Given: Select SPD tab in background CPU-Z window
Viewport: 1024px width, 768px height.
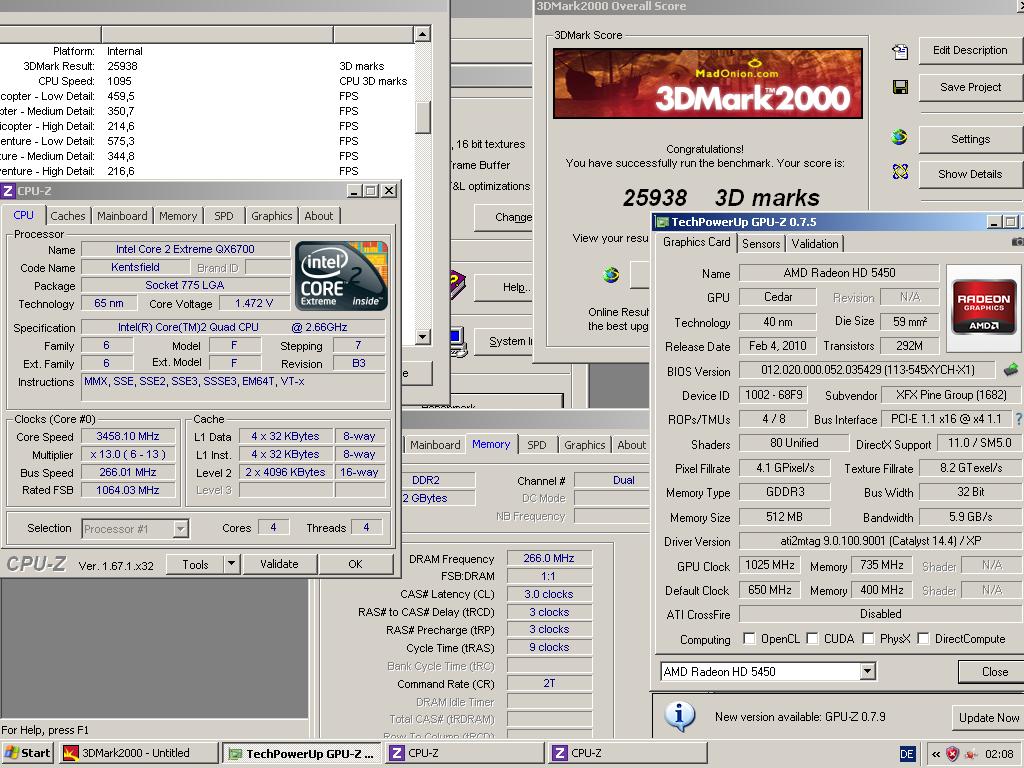Looking at the screenshot, I should point(537,445).
